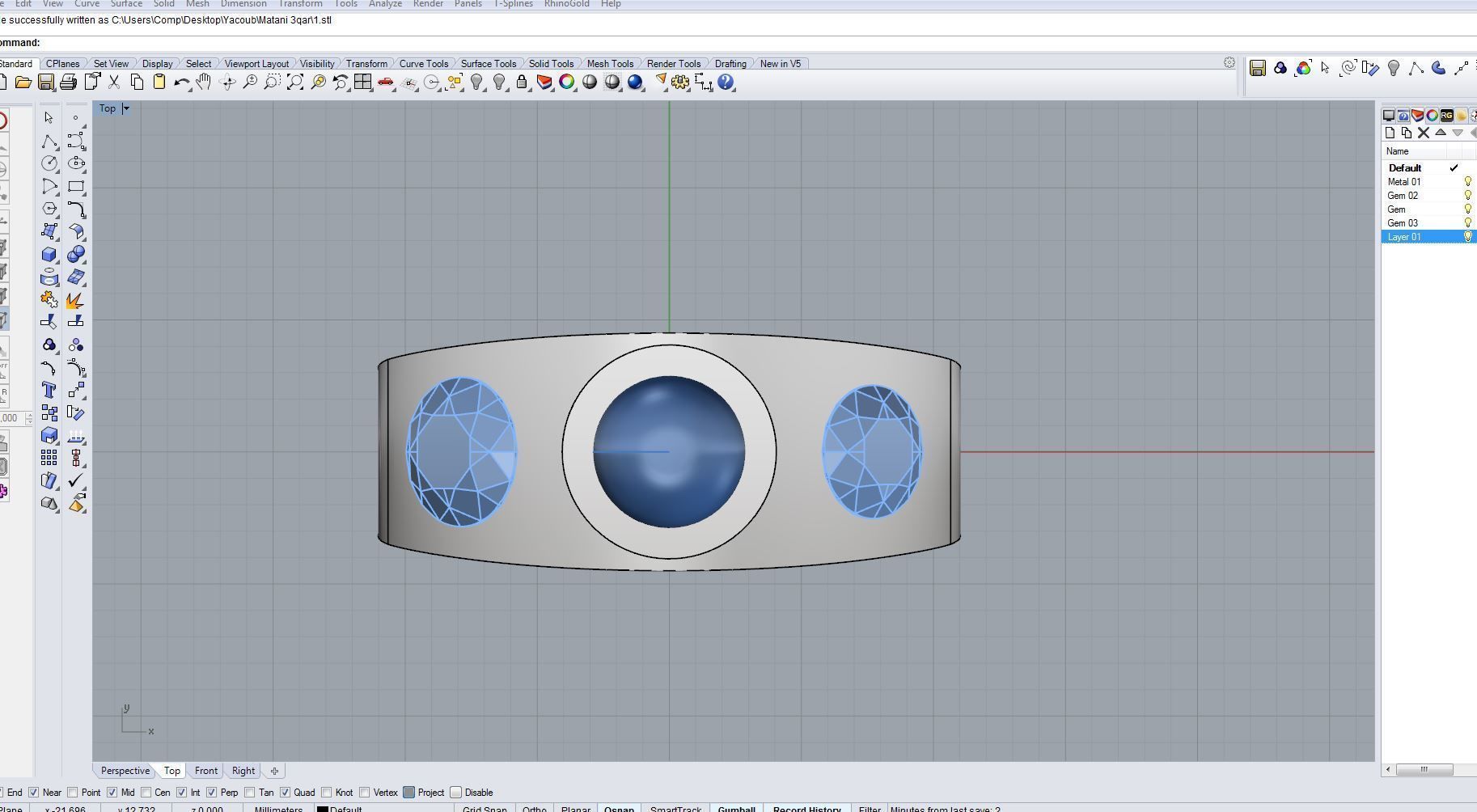Toggle the Int osnap checkbox
1477x812 pixels.
pos(182,793)
